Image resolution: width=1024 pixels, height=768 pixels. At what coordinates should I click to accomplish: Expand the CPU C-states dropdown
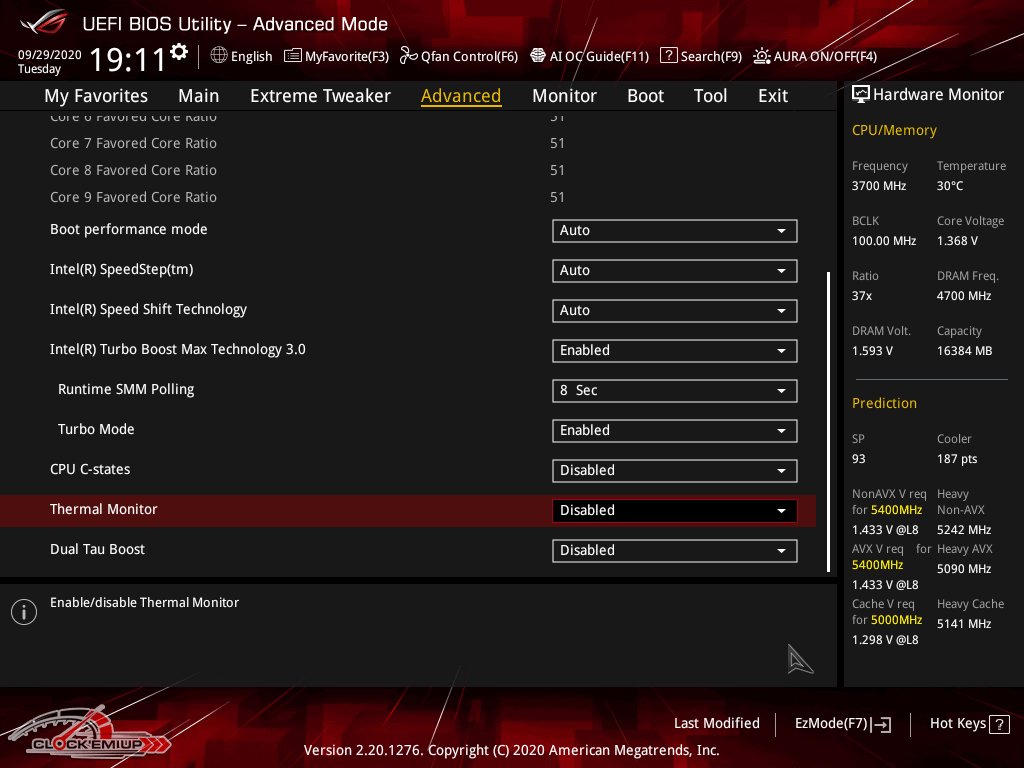(674, 470)
